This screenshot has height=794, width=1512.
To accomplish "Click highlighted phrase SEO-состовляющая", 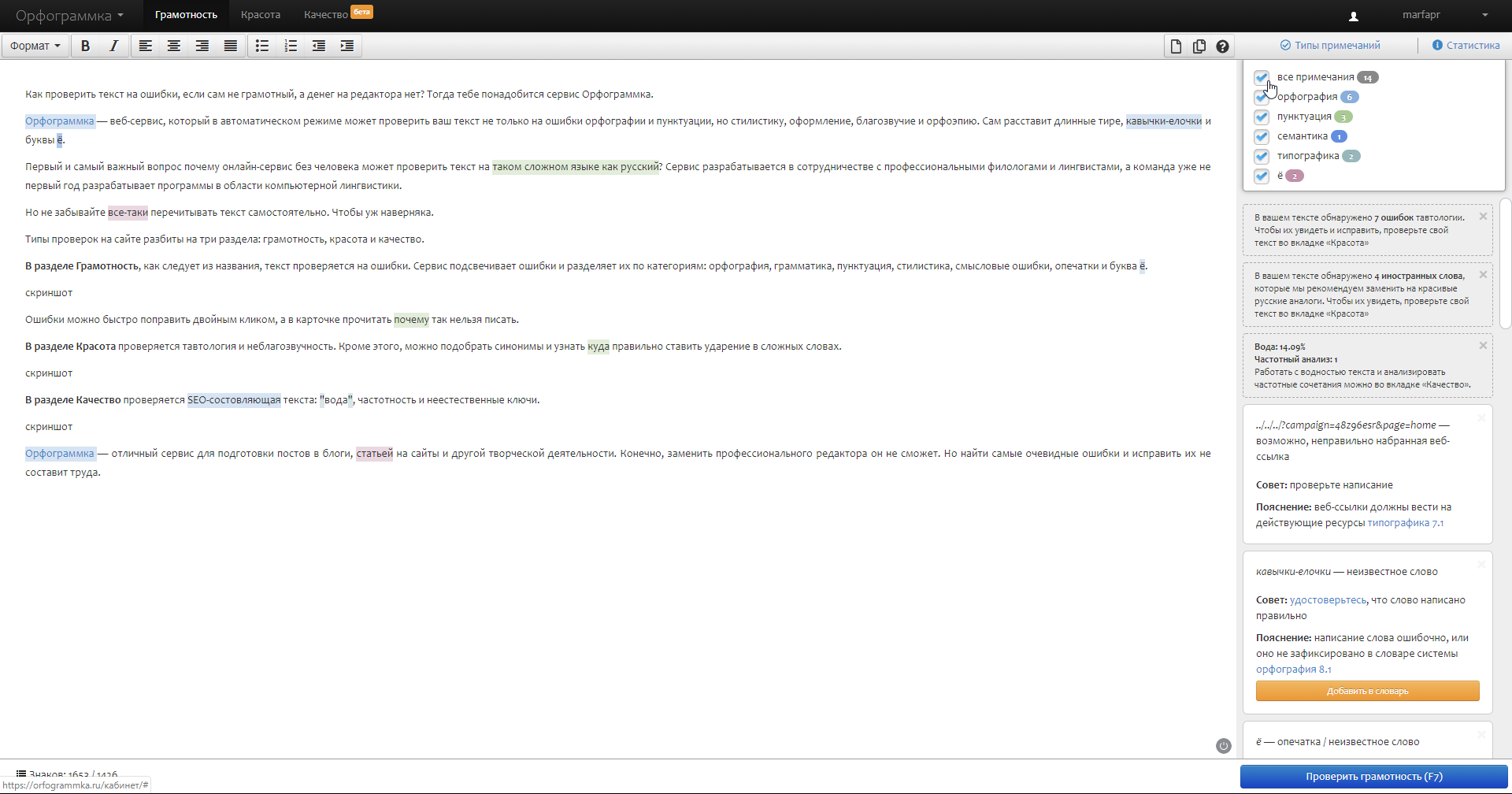I will coord(234,400).
